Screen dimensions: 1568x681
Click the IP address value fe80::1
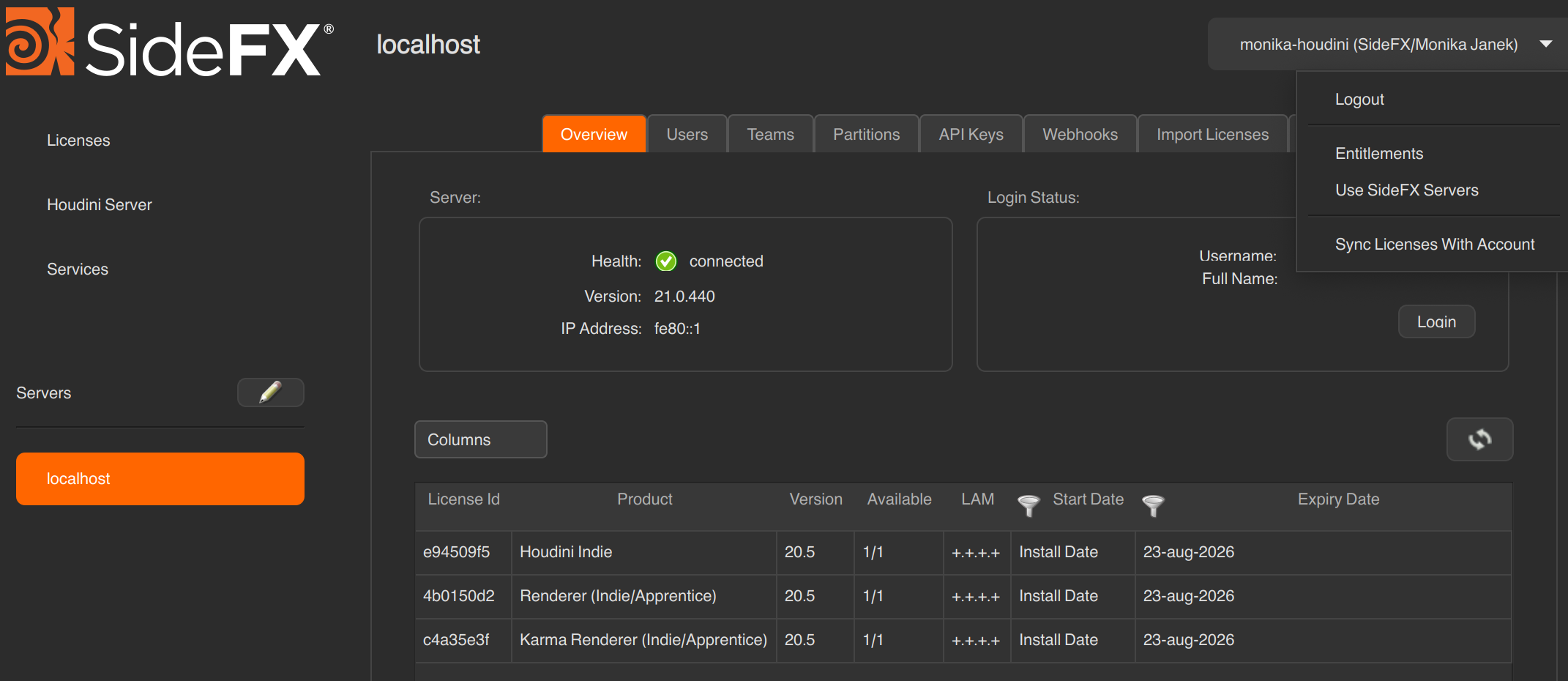click(x=677, y=329)
